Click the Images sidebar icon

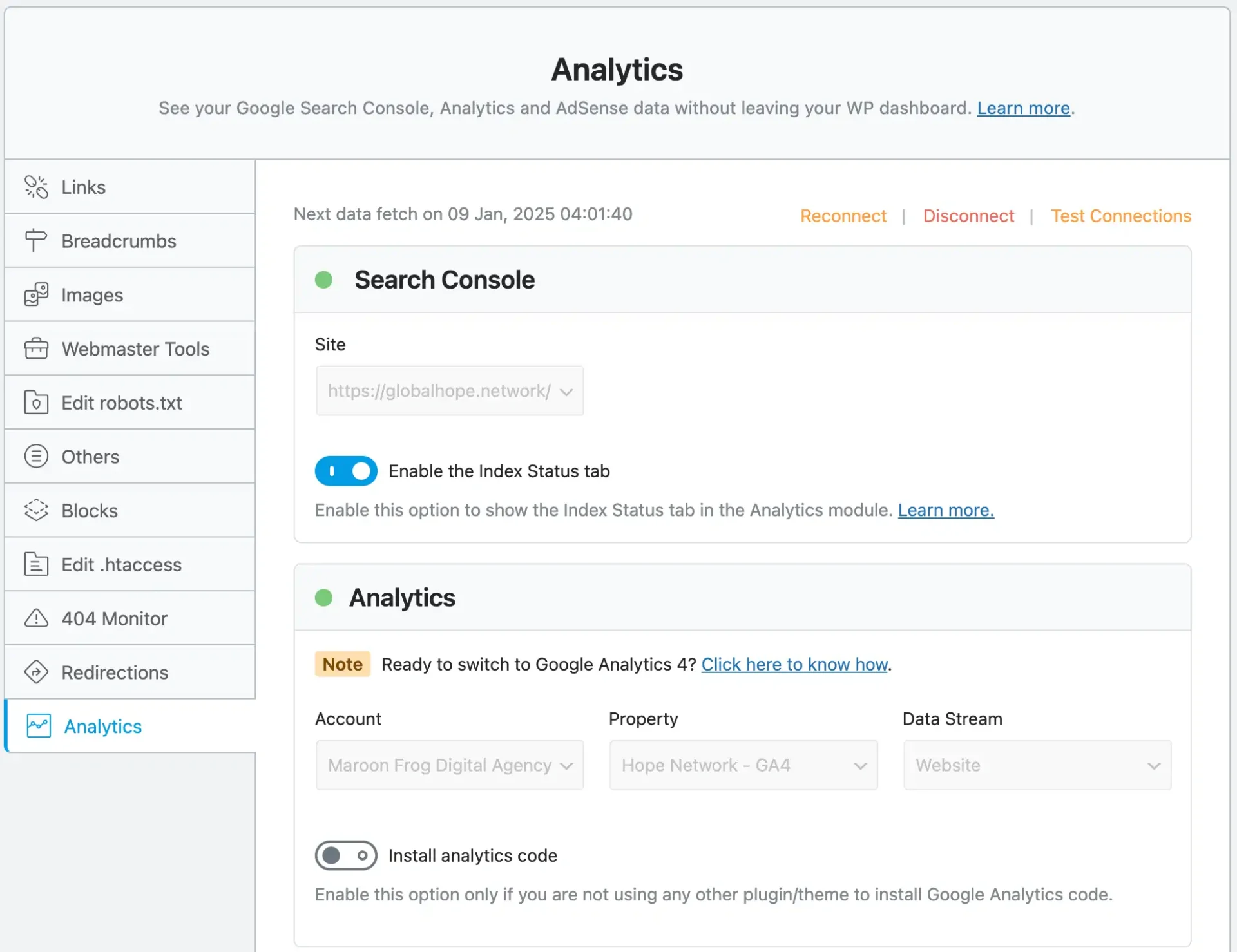point(36,295)
